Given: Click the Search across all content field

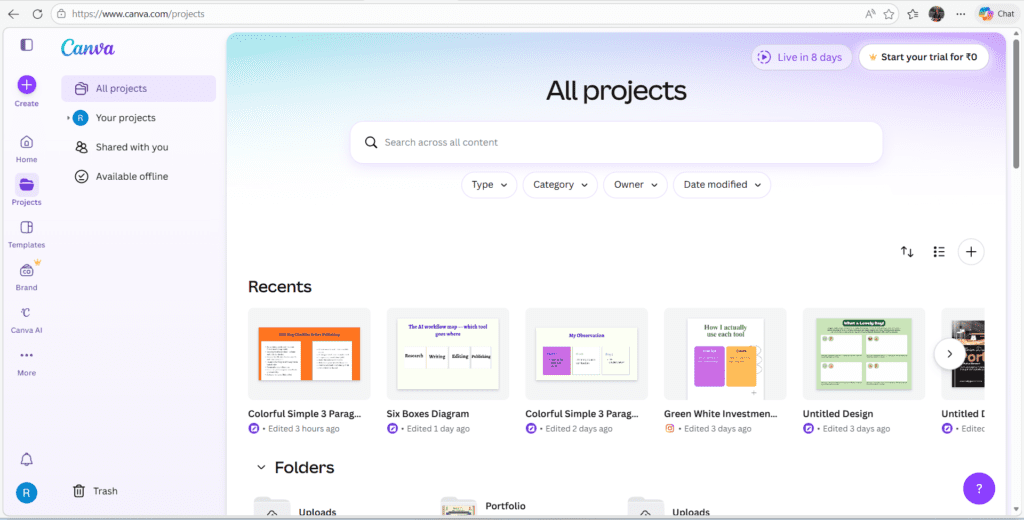Looking at the screenshot, I should click(616, 142).
